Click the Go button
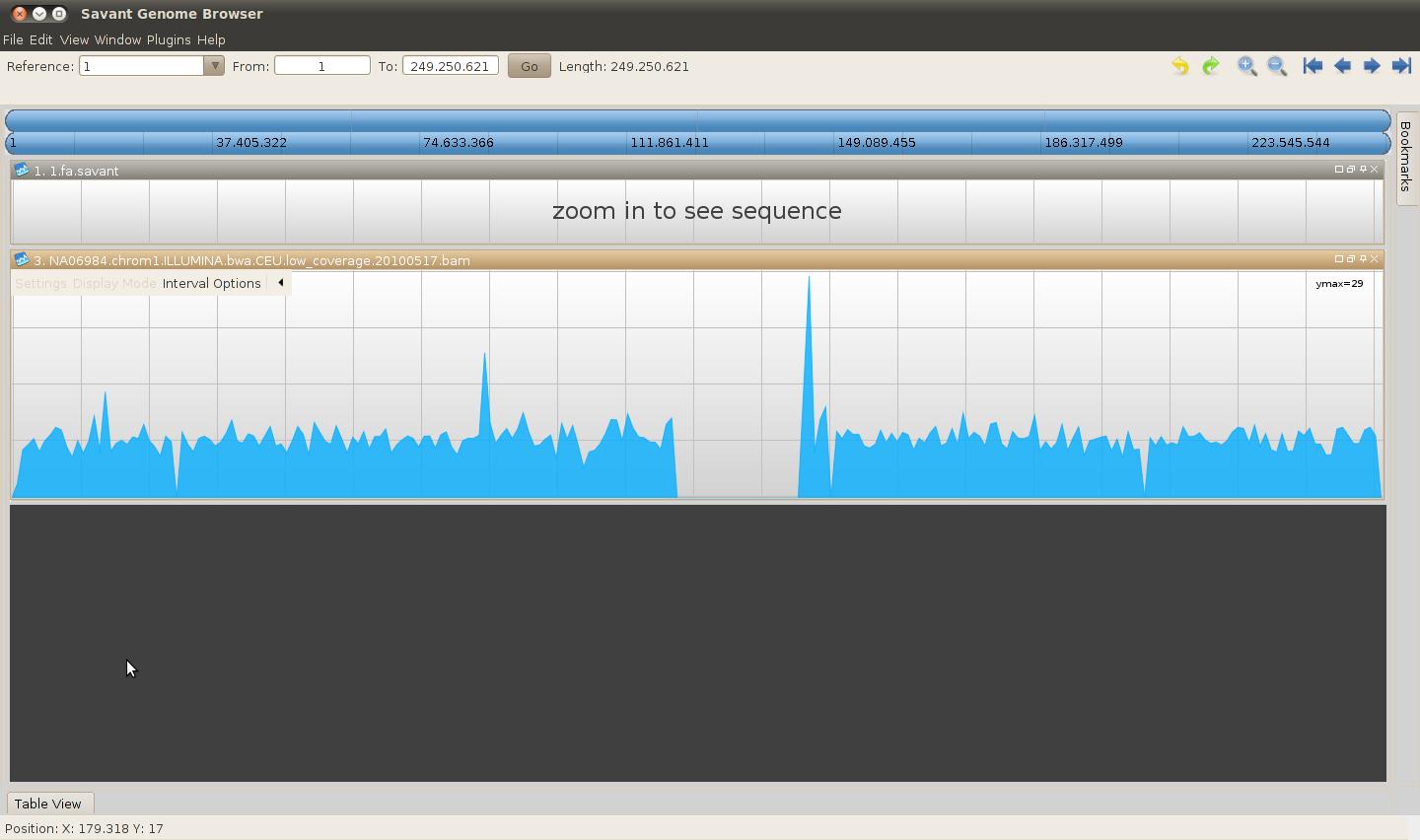The width and height of the screenshot is (1420, 840). click(x=529, y=66)
